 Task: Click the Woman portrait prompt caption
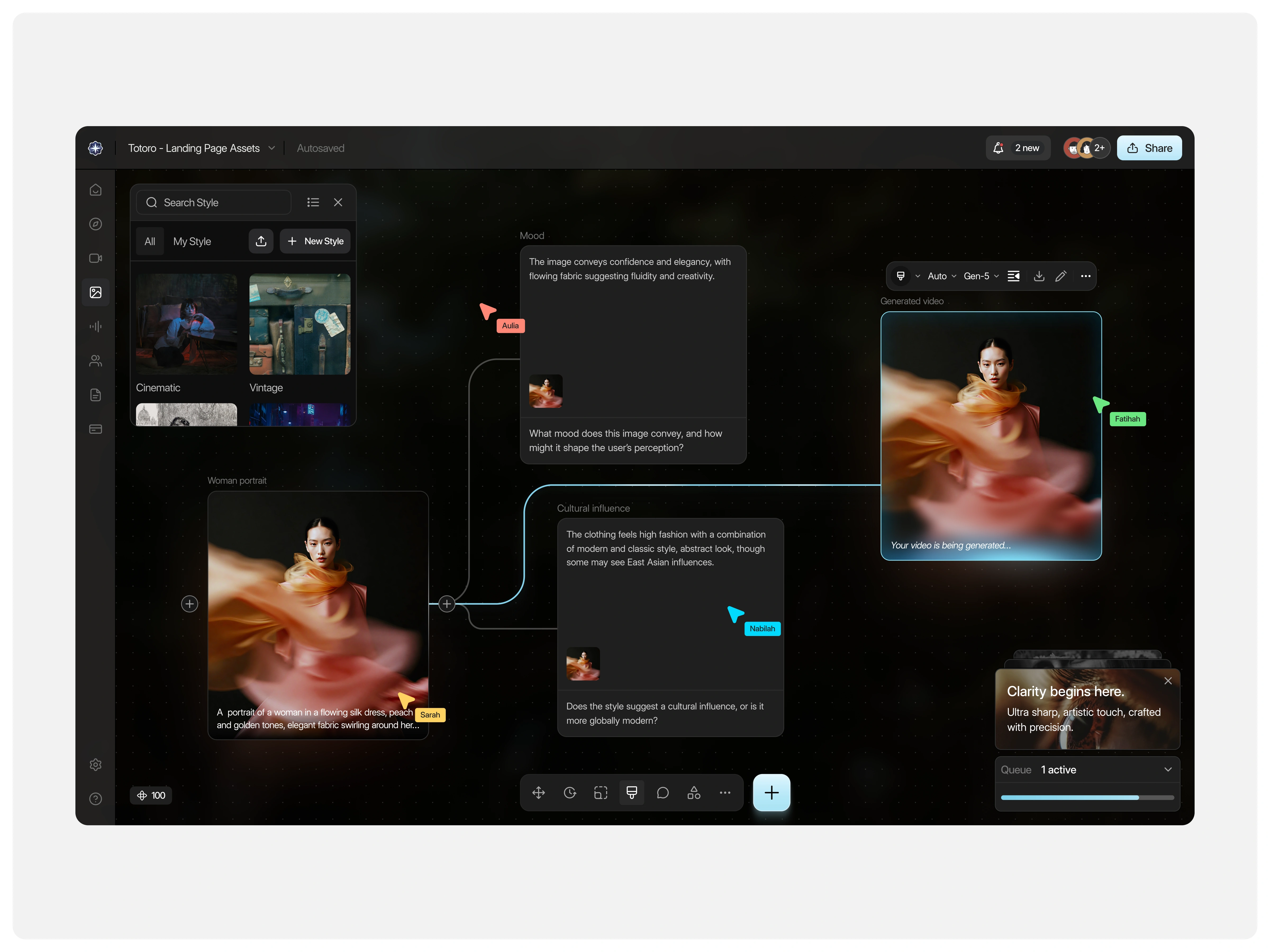pyautogui.click(x=318, y=718)
